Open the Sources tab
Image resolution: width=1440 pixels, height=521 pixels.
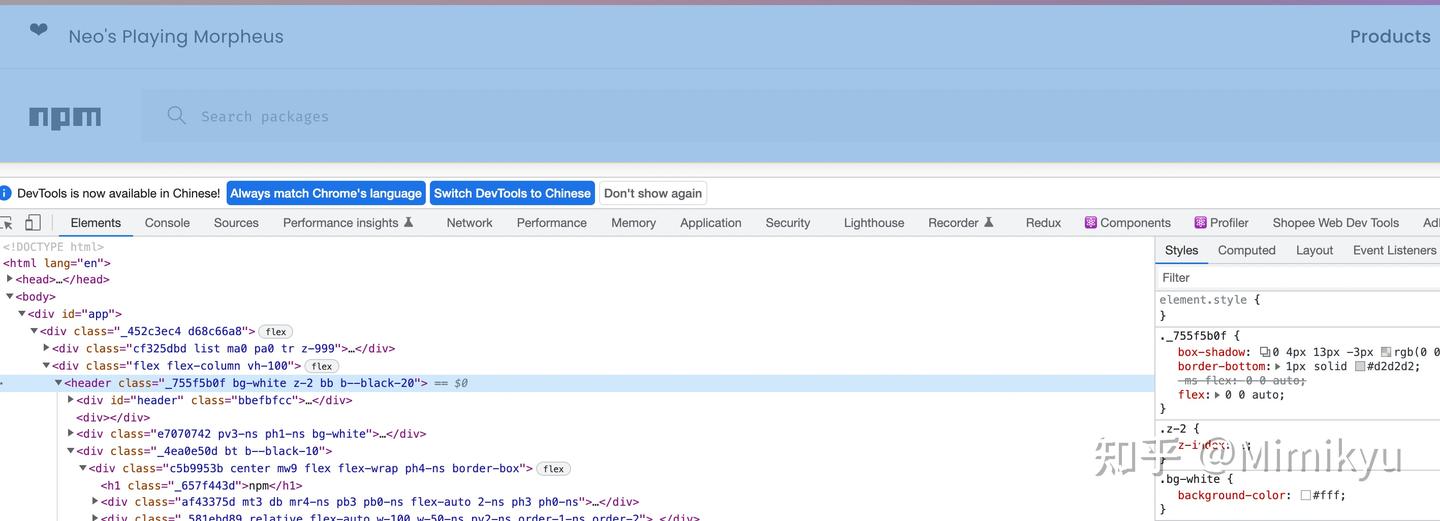click(x=236, y=223)
